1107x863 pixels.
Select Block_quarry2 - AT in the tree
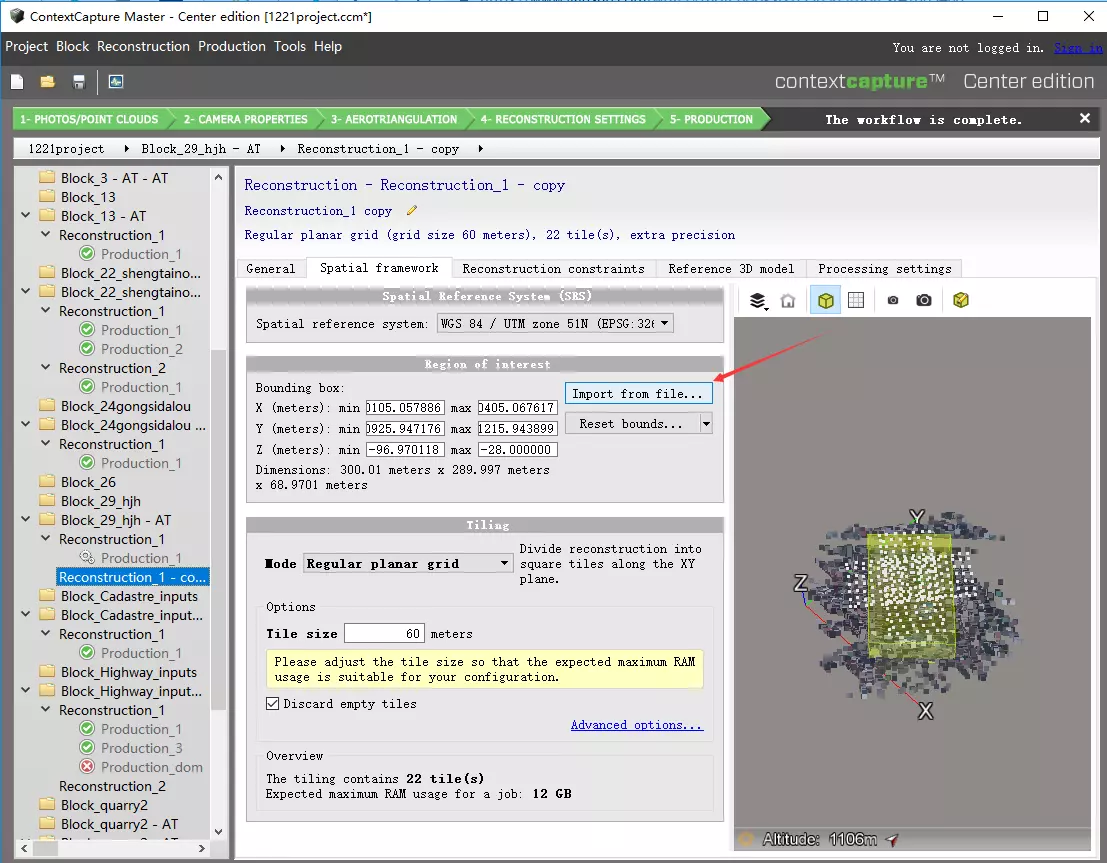[119, 823]
